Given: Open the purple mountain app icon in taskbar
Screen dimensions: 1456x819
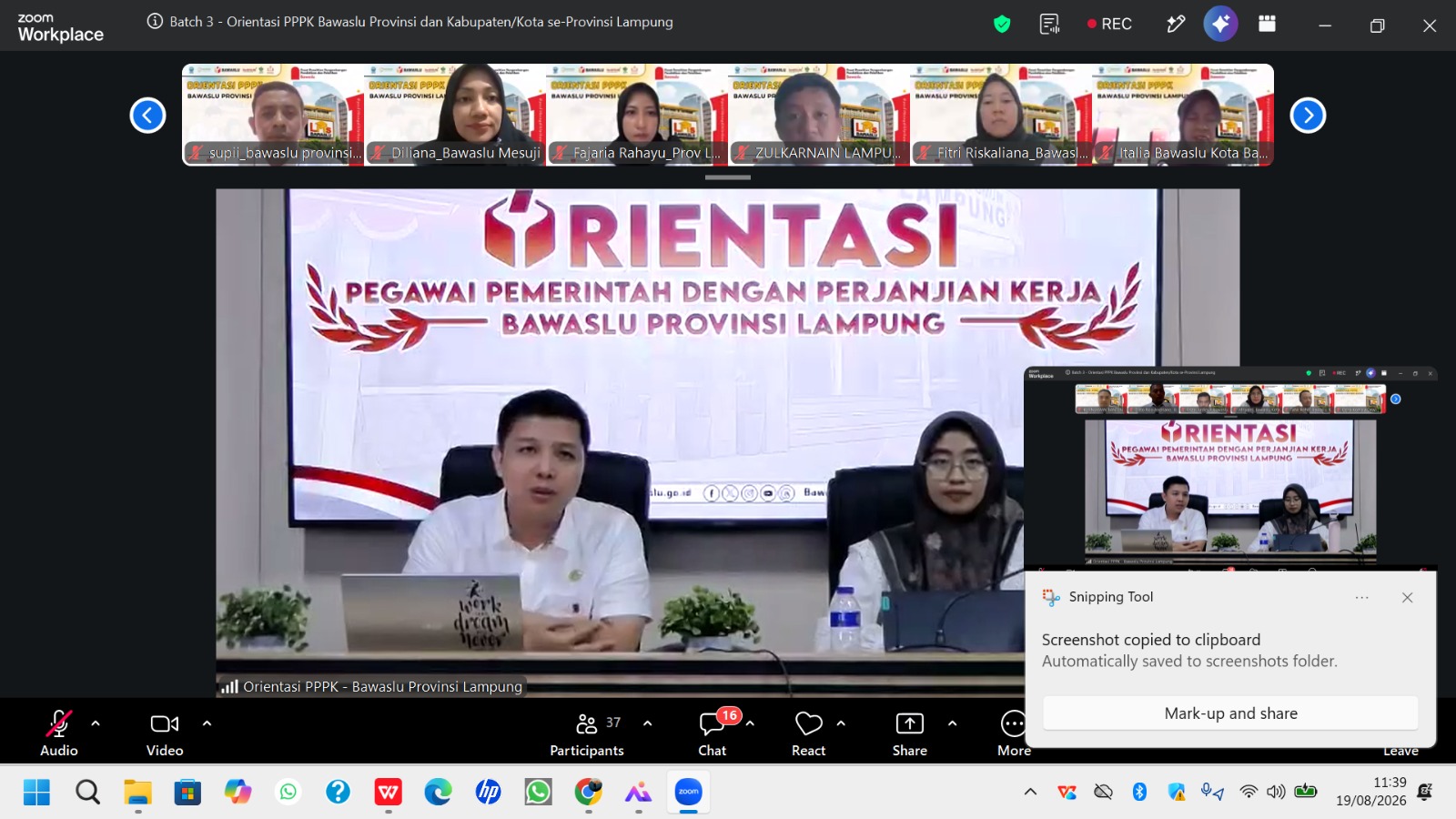Looking at the screenshot, I should click(x=638, y=793).
